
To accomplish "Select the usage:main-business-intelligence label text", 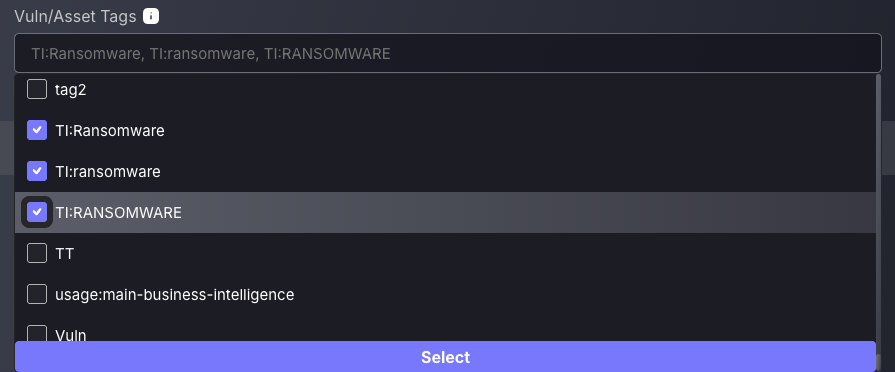I will click(175, 294).
